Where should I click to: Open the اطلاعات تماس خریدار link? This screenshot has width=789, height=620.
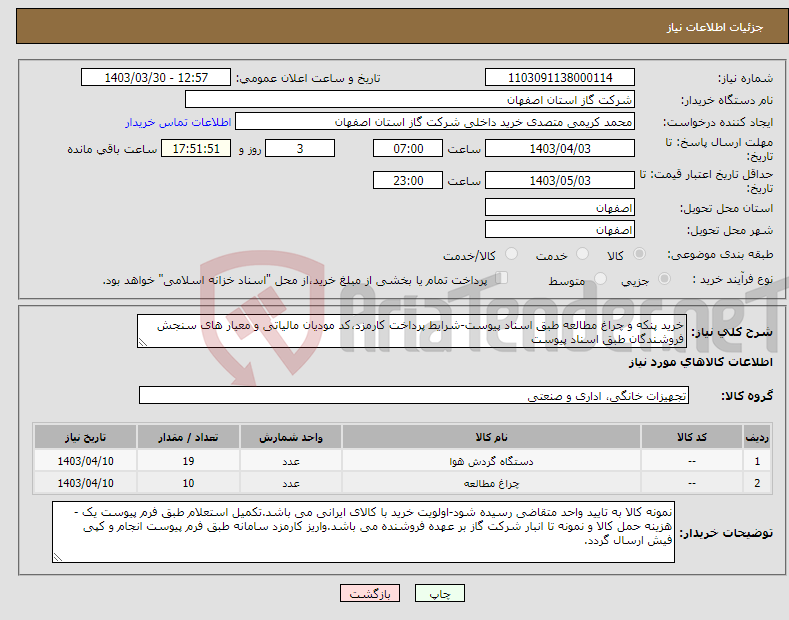178,122
